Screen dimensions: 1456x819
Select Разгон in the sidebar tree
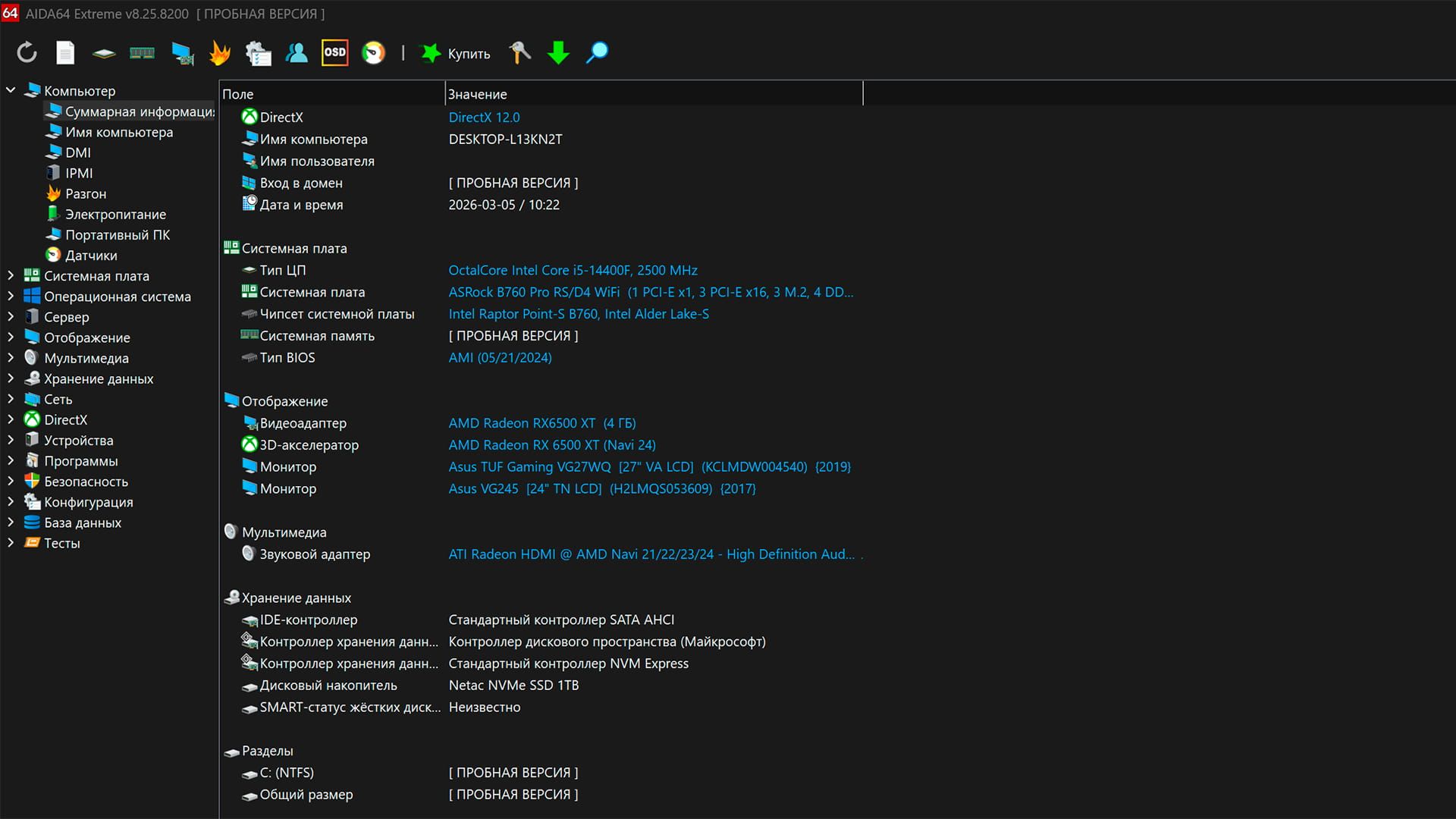pos(86,194)
